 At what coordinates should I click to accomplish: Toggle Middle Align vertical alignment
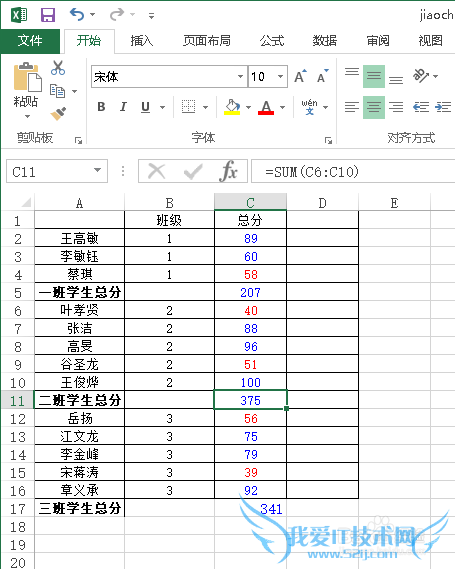pos(374,76)
